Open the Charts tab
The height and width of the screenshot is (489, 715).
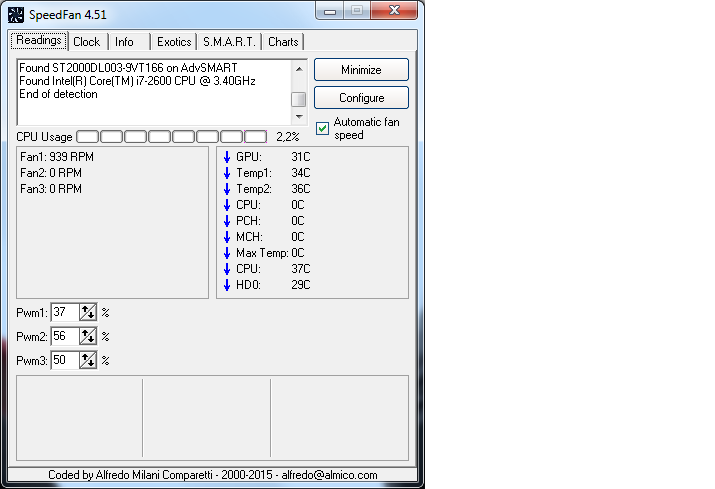[283, 42]
